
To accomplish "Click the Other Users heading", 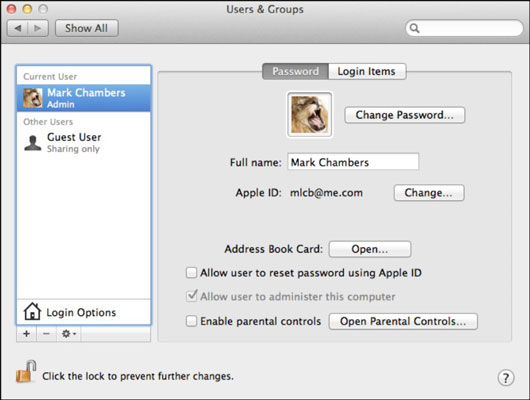I will [48, 121].
